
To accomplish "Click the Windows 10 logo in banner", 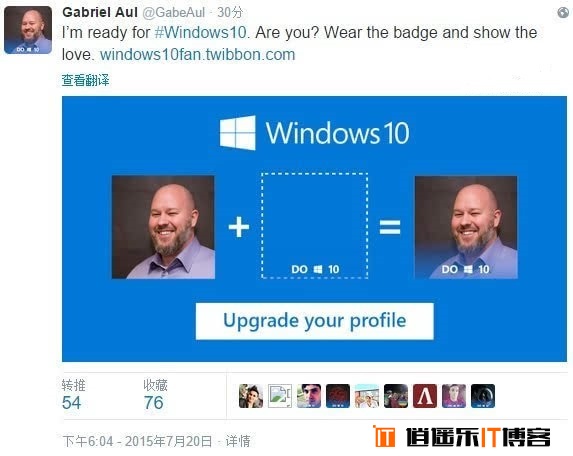I will pyautogui.click(x=314, y=133).
